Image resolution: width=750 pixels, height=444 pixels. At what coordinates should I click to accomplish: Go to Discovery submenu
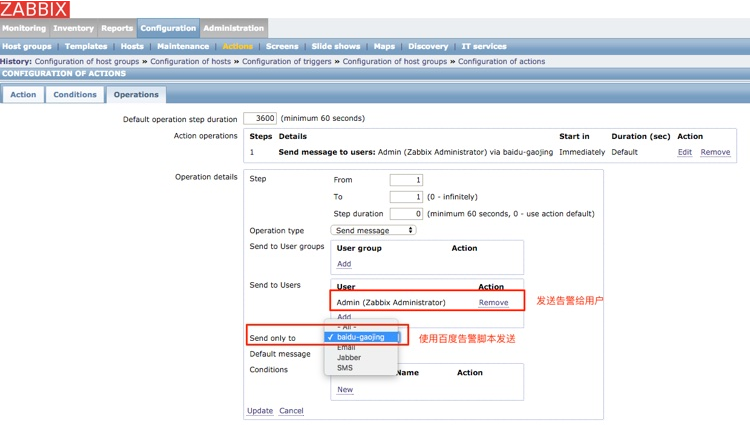[428, 46]
